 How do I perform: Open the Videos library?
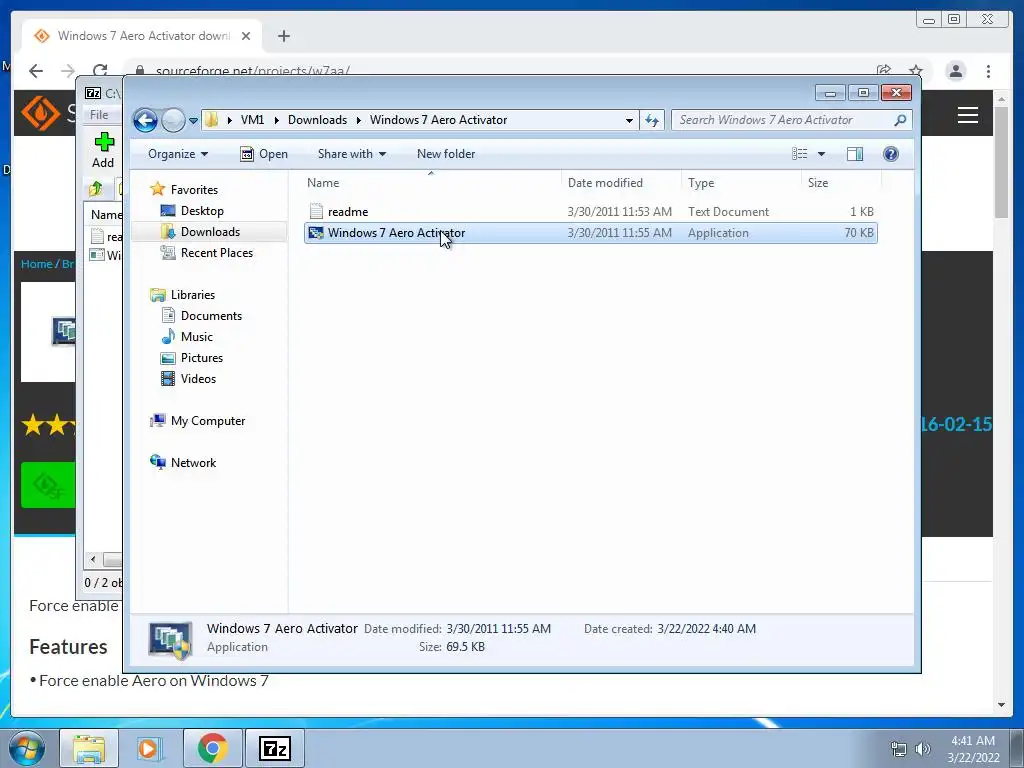198,379
